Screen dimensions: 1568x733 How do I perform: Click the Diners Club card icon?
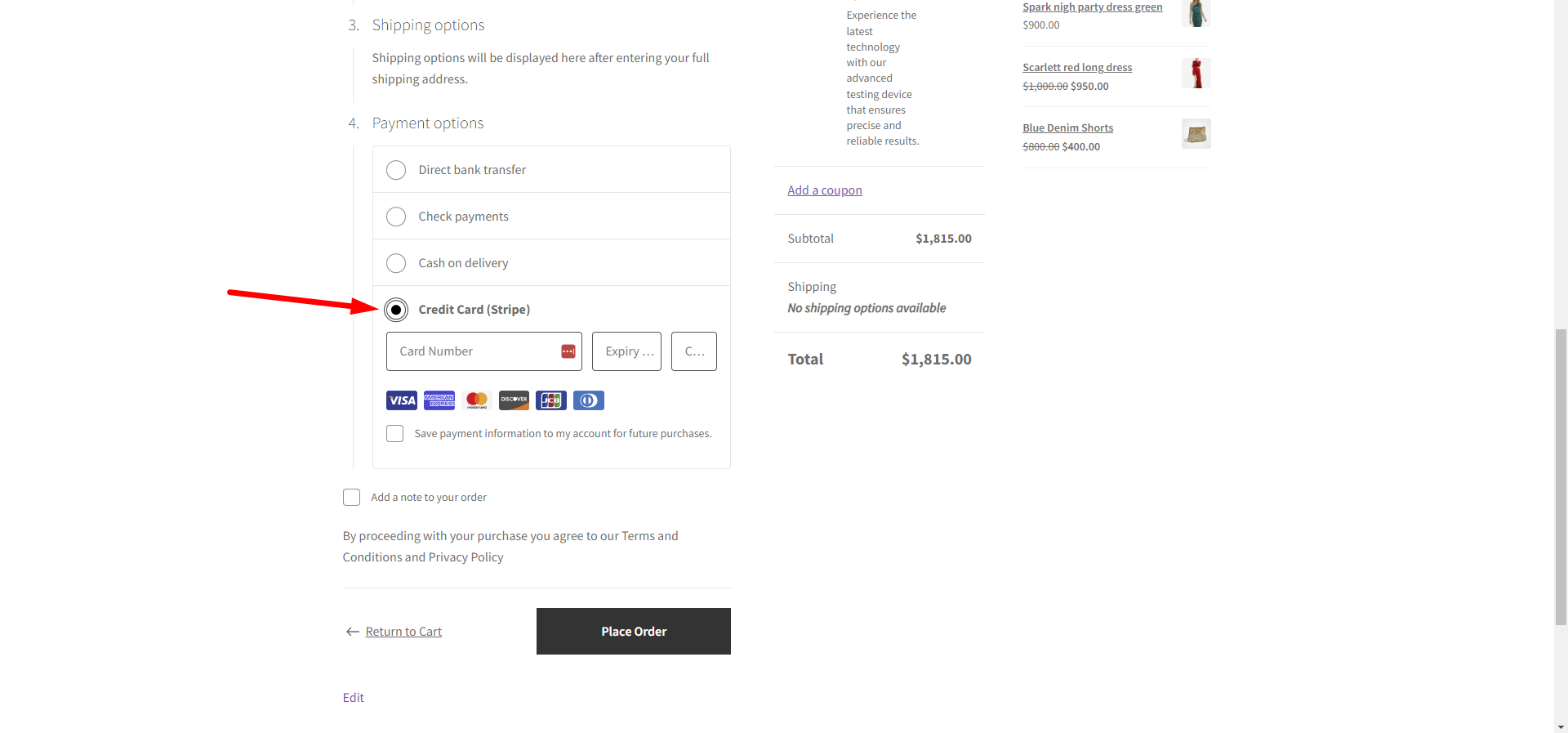pyautogui.click(x=589, y=400)
